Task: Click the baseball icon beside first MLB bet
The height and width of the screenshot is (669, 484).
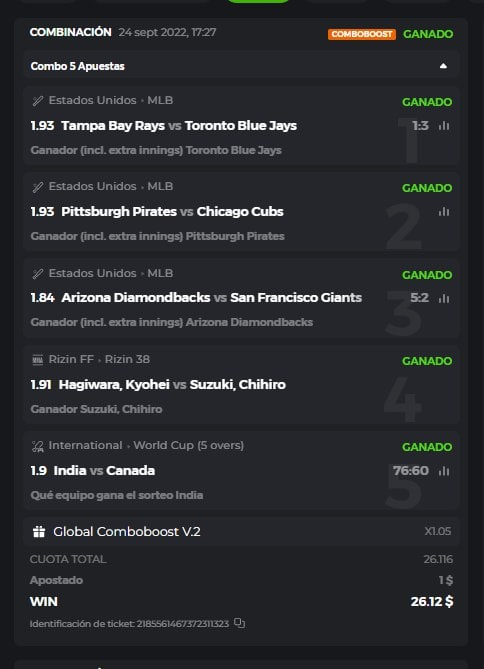Action: [38, 101]
